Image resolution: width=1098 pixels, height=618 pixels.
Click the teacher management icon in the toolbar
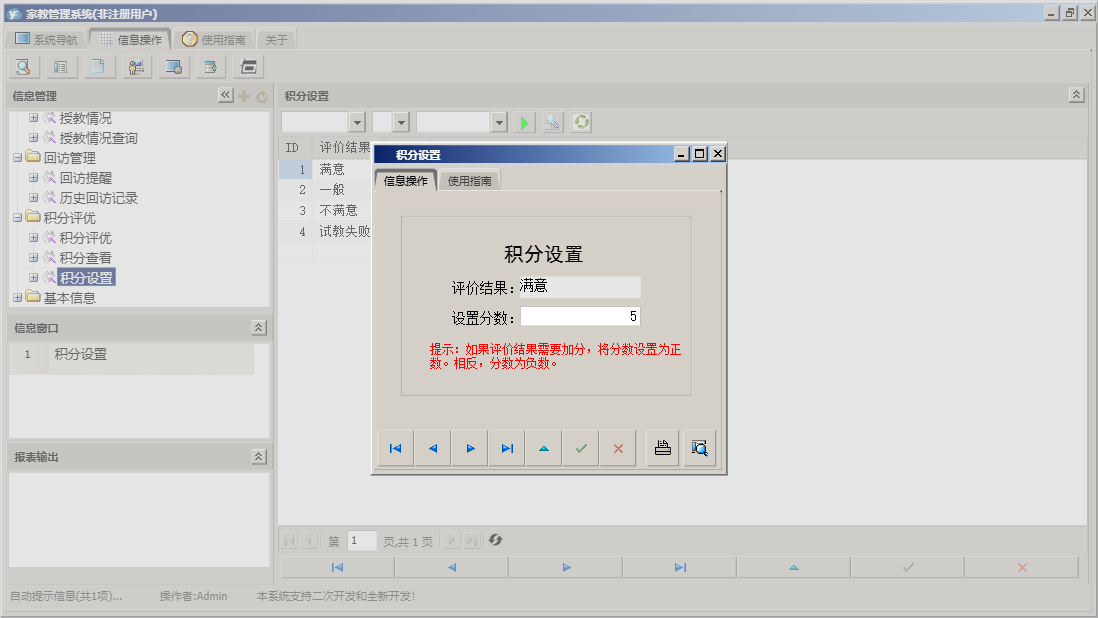click(x=136, y=66)
